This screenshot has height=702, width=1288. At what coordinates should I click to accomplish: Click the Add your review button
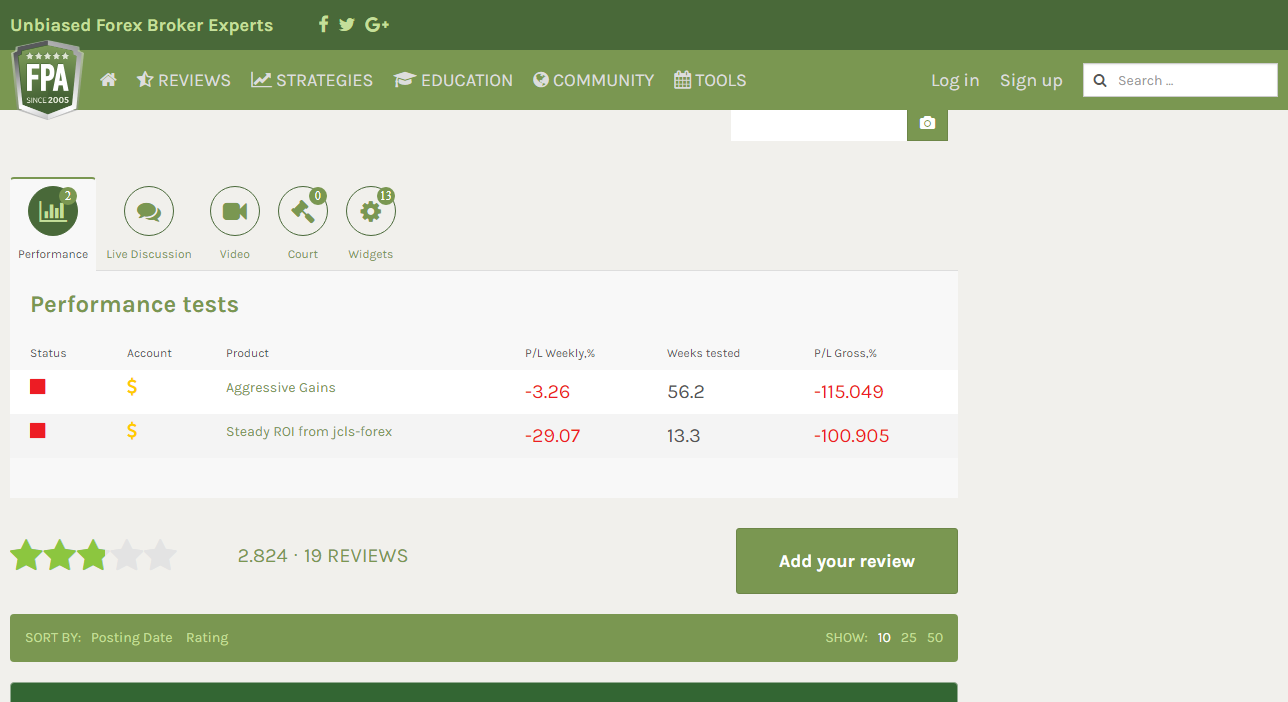[x=847, y=561]
